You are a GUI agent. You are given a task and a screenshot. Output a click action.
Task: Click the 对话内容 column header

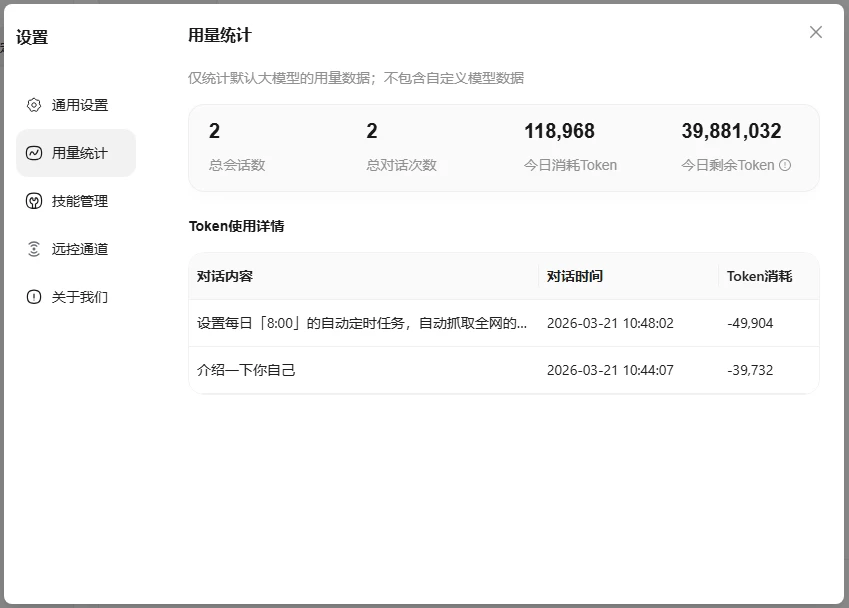[x=225, y=275]
